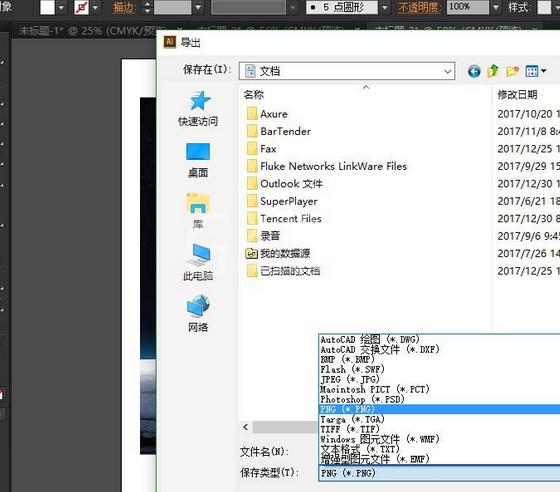Choose Windows 图元文件 (*.WMF) format
This screenshot has width=560, height=492.
(439, 439)
